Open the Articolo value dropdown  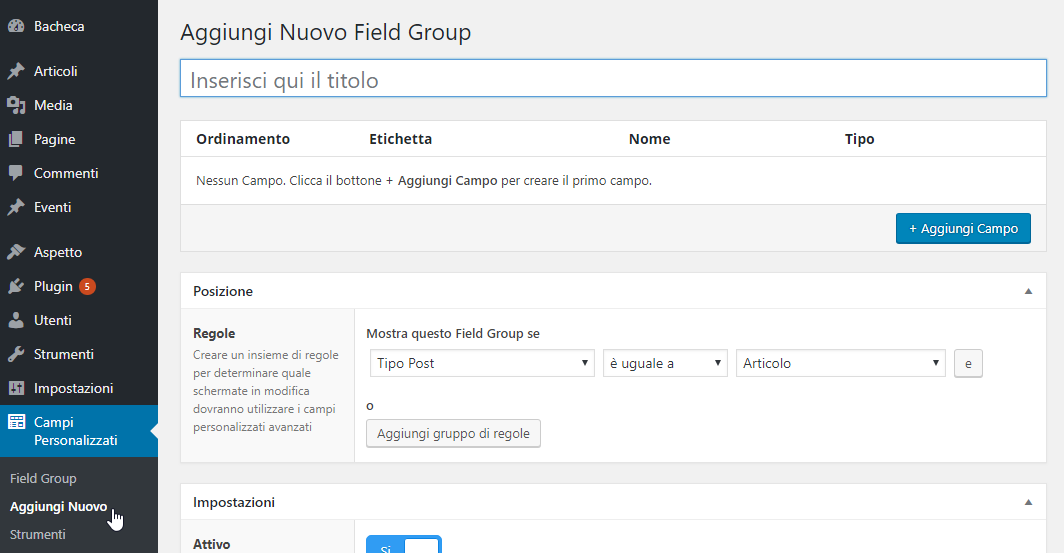pyautogui.click(x=840, y=363)
